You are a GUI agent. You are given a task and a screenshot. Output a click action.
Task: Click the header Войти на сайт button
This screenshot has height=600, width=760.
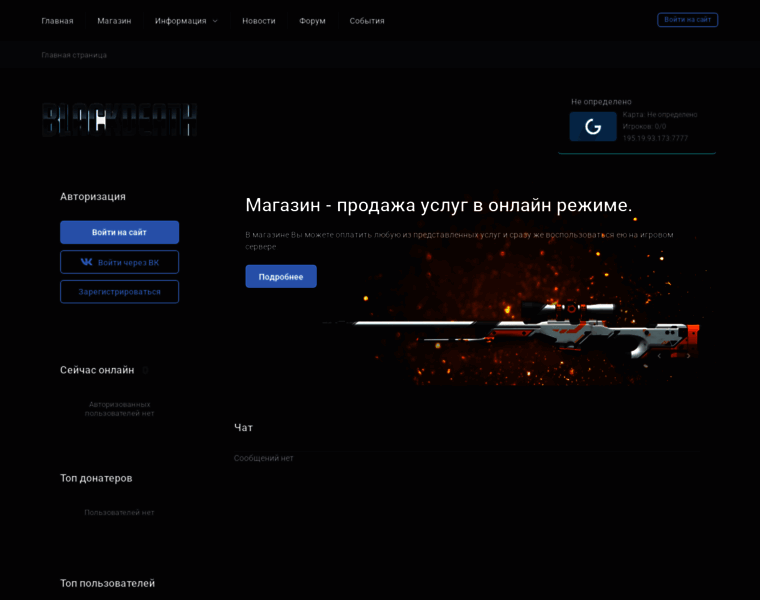[687, 20]
